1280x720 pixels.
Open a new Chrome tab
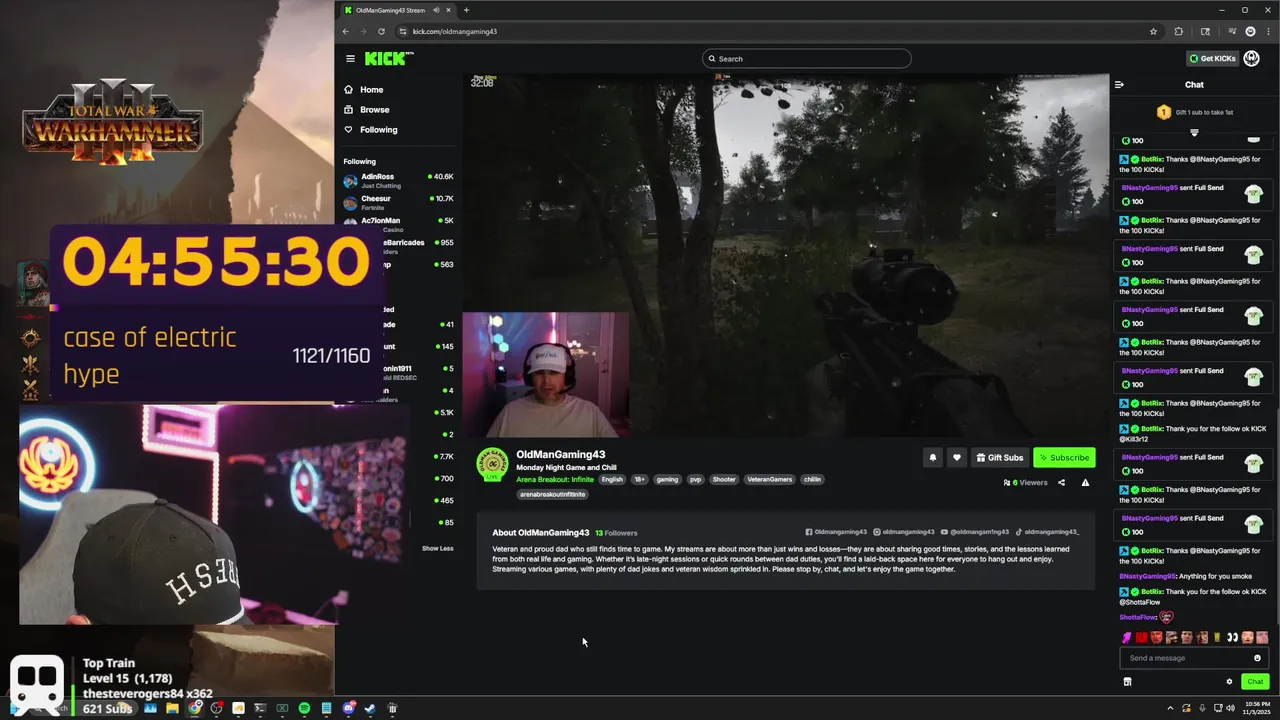point(466,10)
